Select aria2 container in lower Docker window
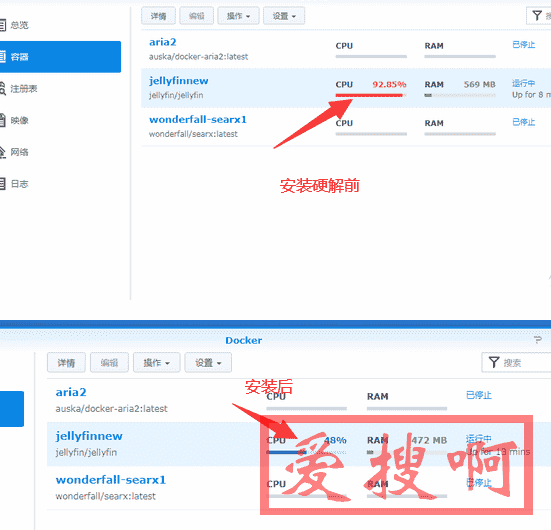 pos(299,400)
